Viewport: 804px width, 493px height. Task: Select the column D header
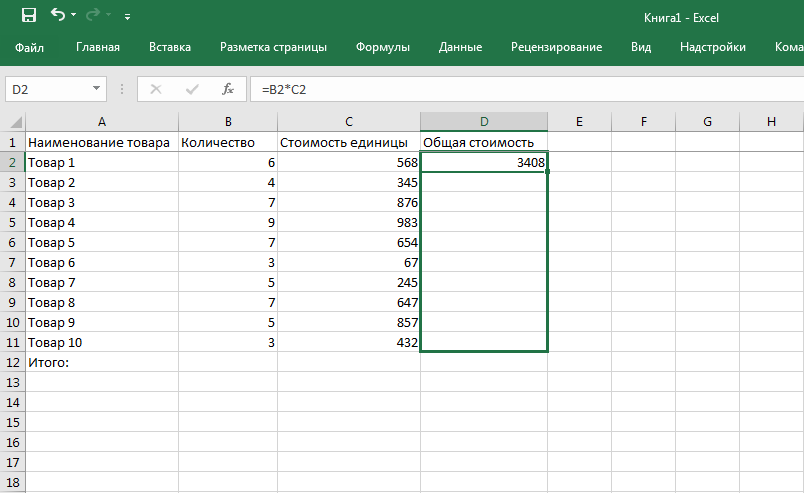click(x=484, y=122)
